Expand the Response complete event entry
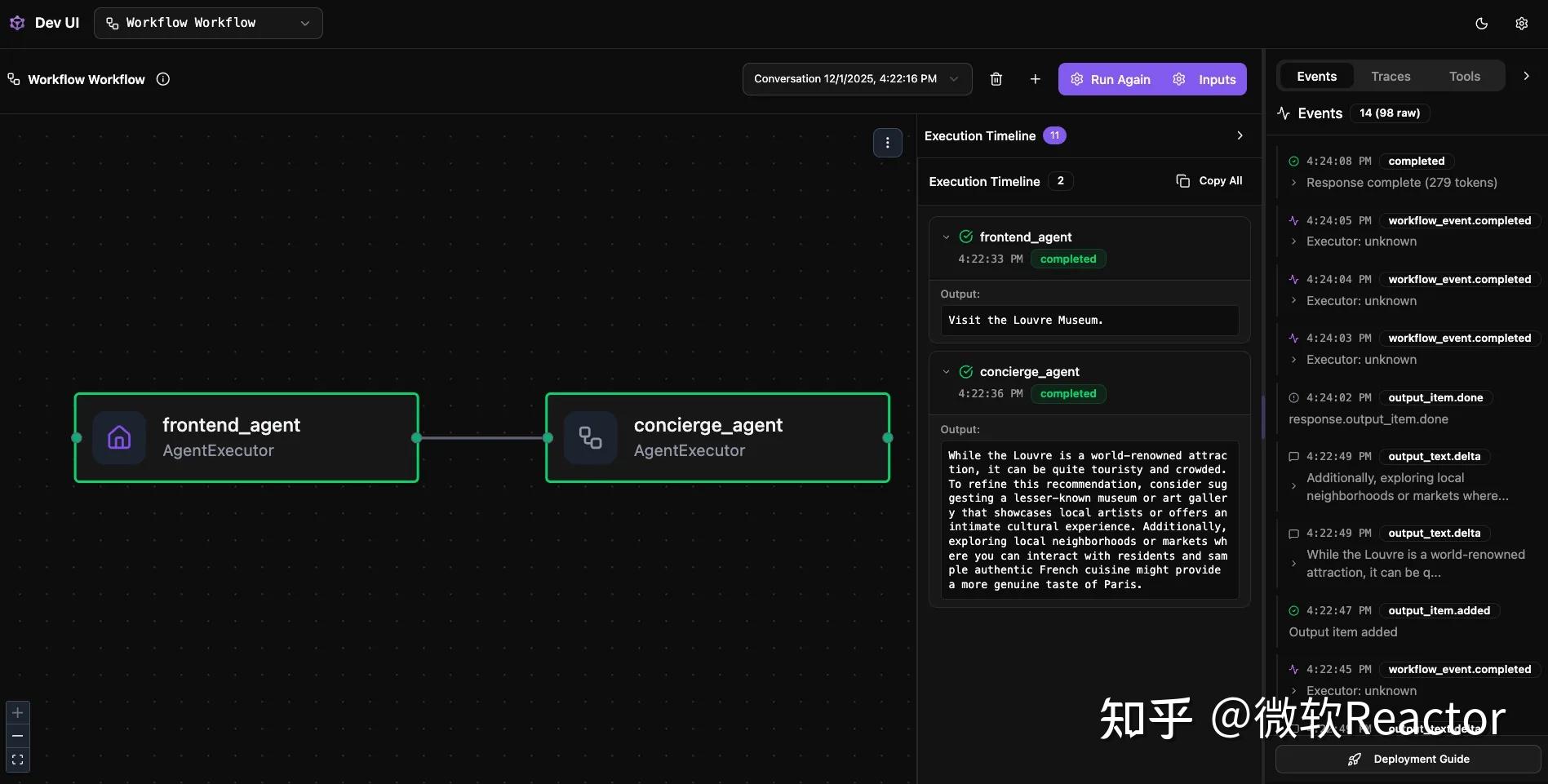 (x=1293, y=183)
